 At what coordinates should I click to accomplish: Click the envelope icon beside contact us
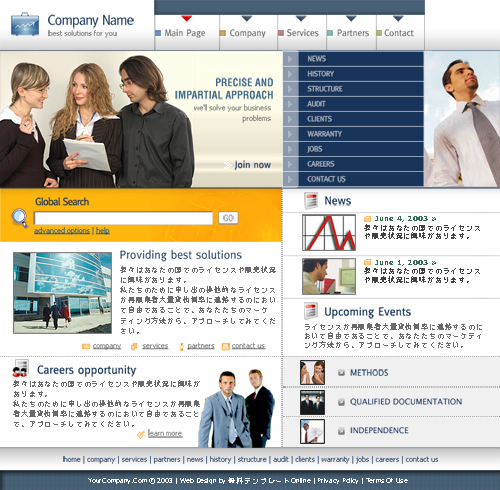pos(226,347)
